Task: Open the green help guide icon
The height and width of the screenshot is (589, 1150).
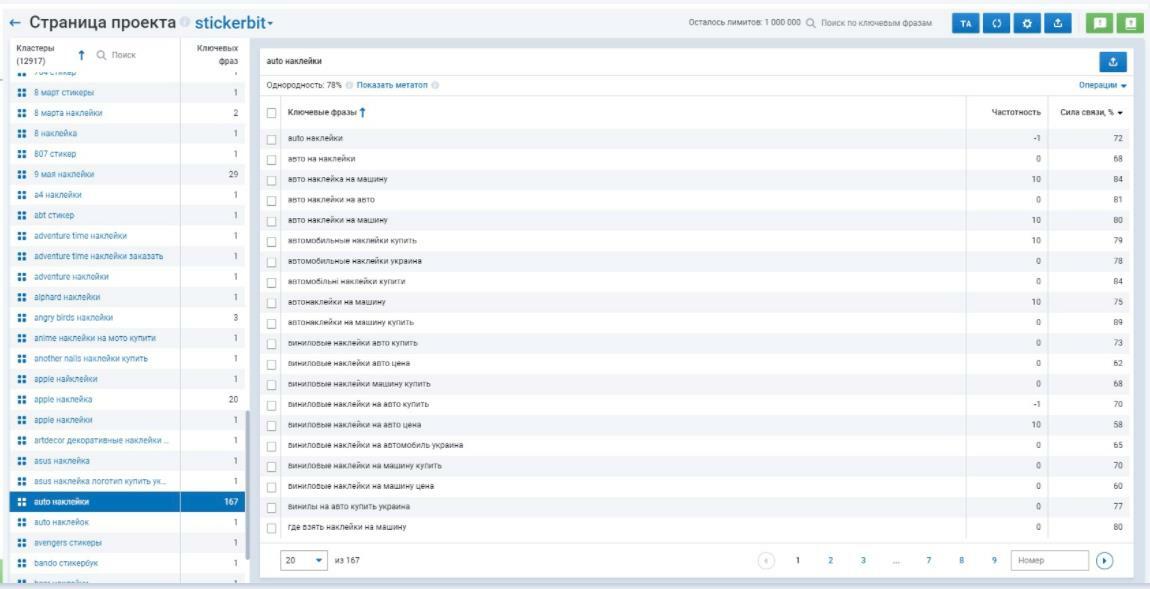Action: click(x=1131, y=19)
